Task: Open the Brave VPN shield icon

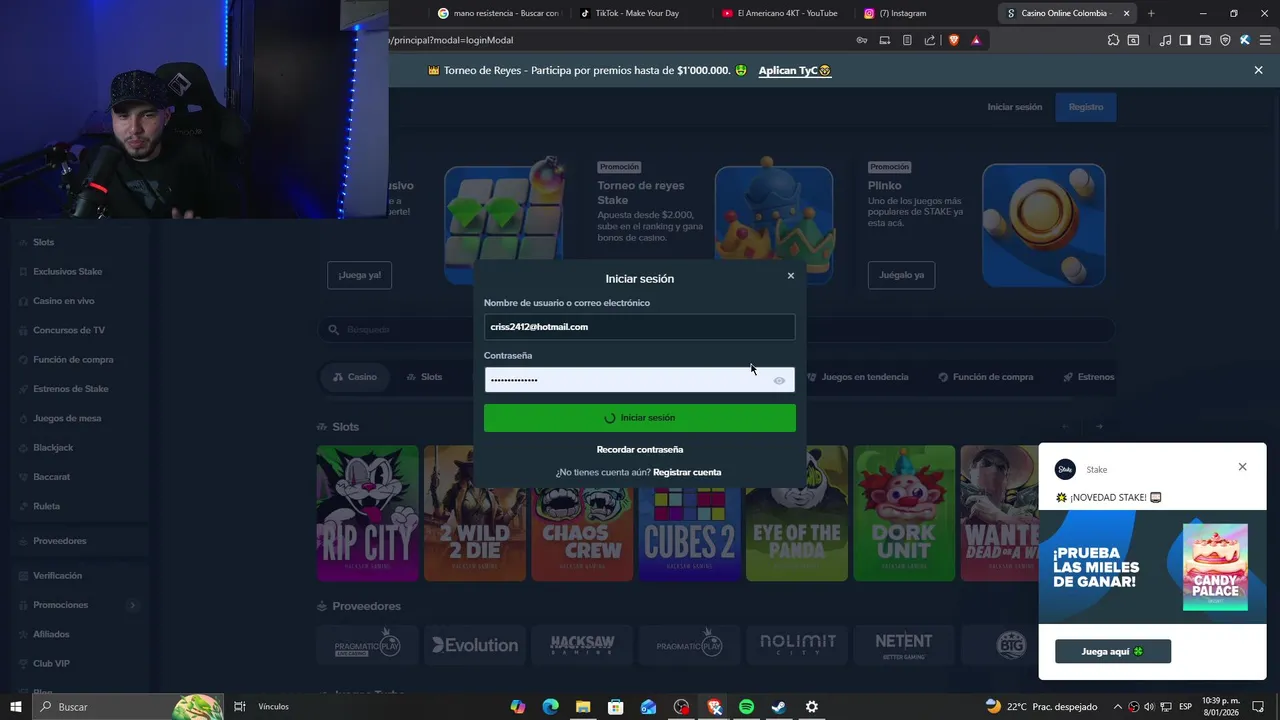Action: 1225,40
